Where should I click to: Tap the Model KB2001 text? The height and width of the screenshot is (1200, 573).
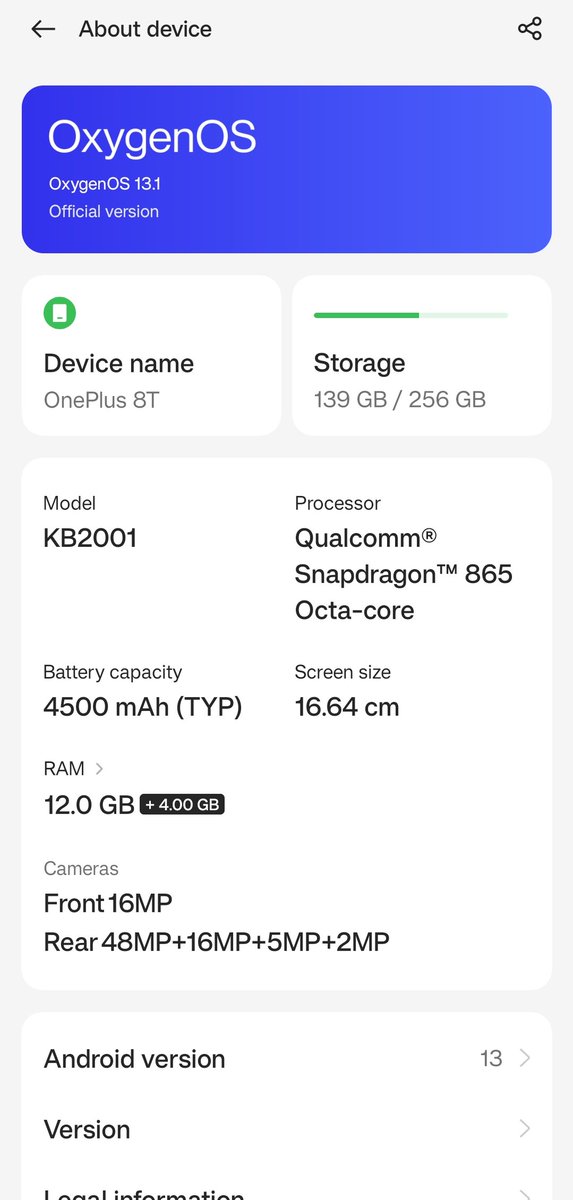(x=90, y=538)
